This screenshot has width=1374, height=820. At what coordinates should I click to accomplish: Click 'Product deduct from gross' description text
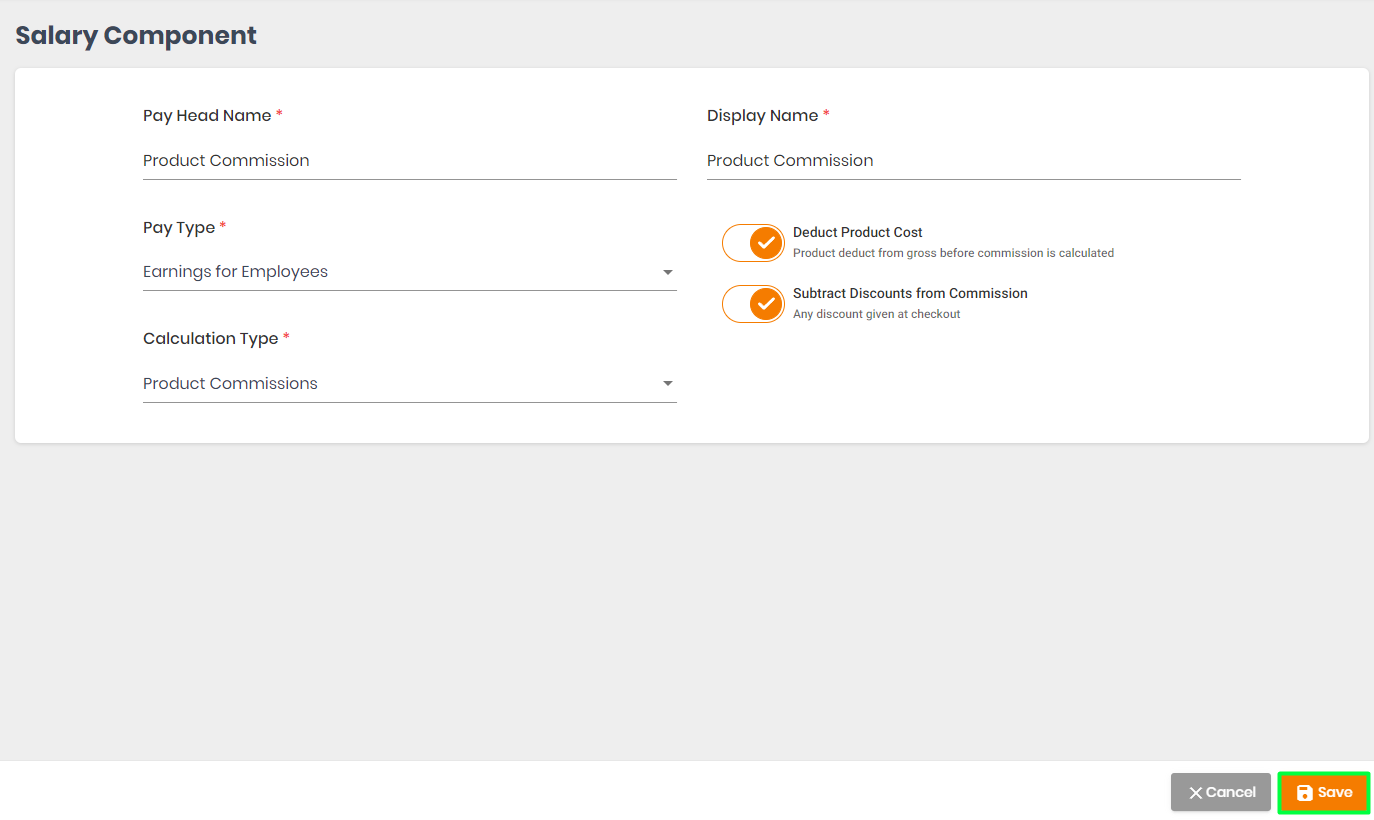click(953, 253)
